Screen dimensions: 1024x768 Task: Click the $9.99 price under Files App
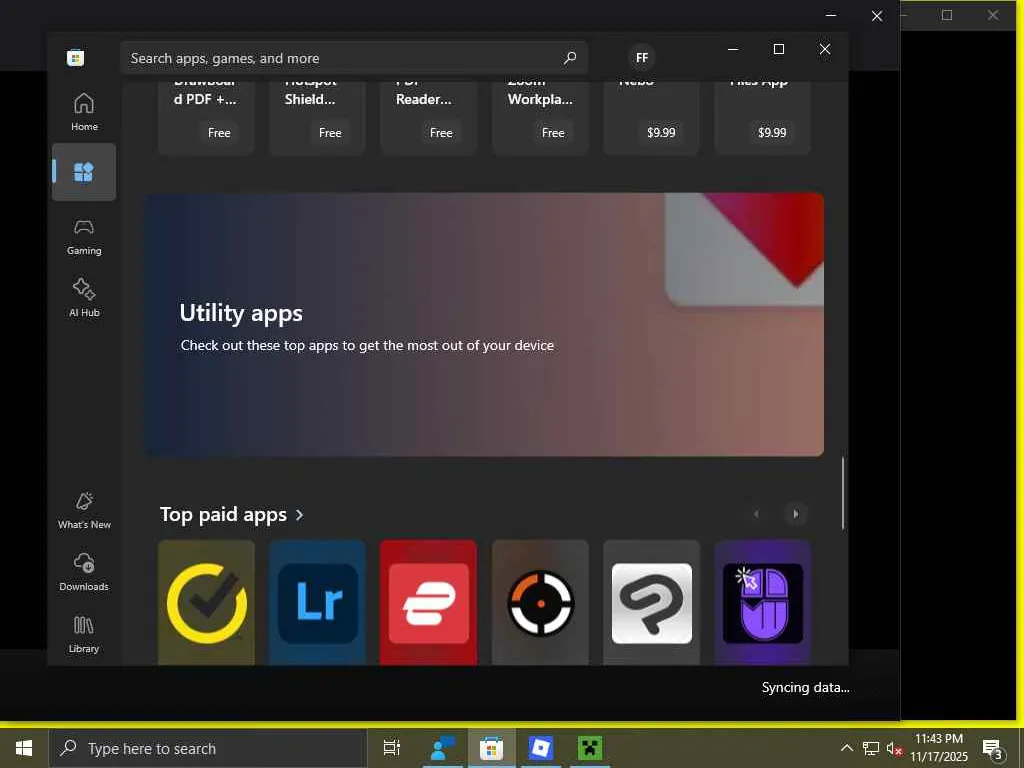[772, 133]
